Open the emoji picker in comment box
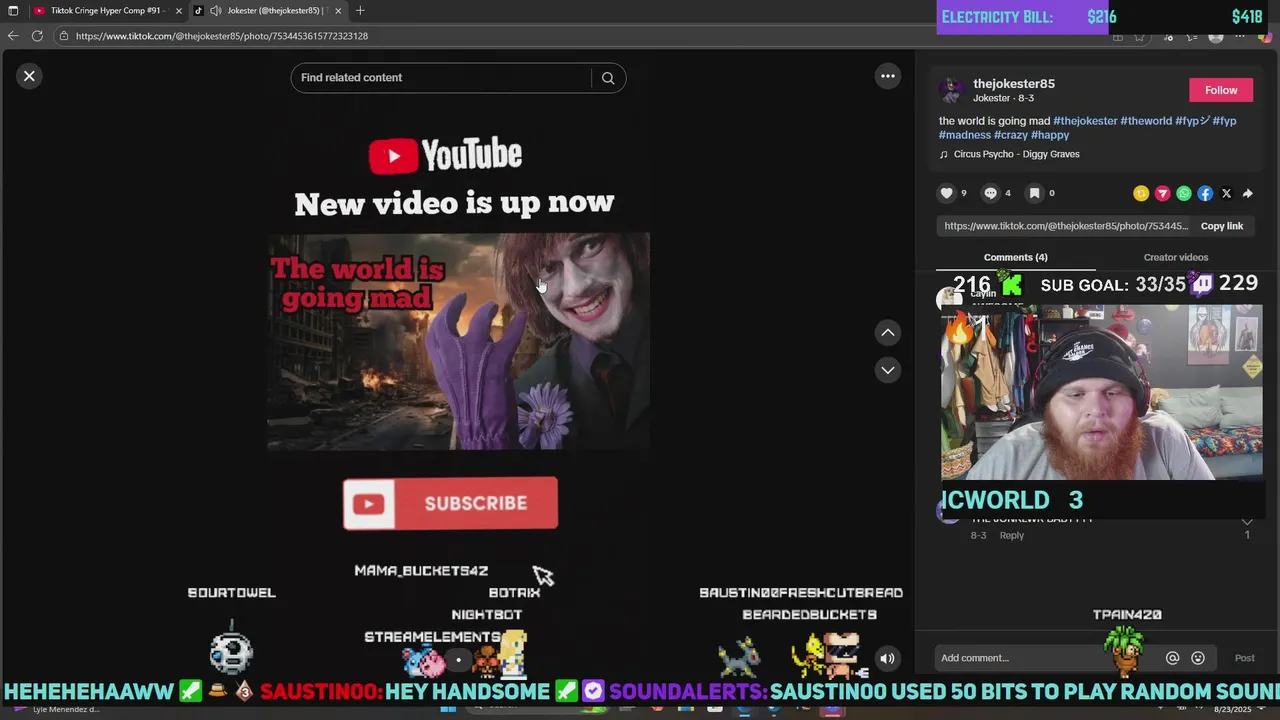The height and width of the screenshot is (720, 1280). [x=1198, y=658]
